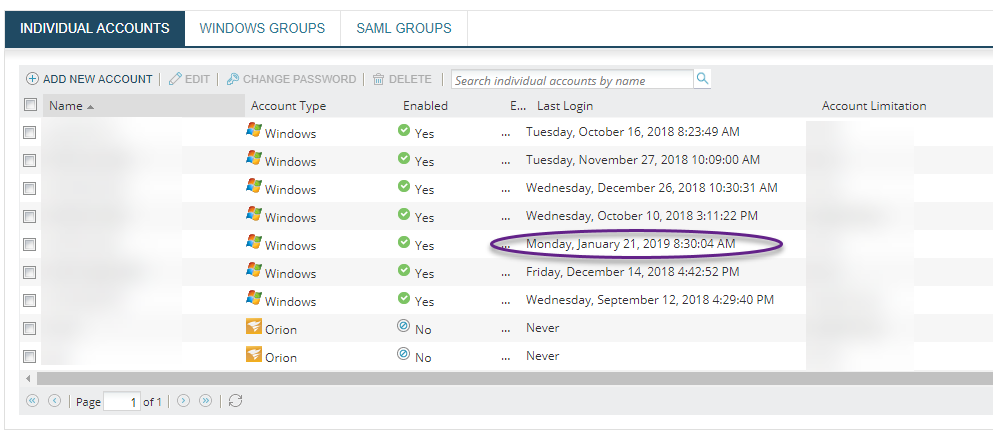Open the Individual Accounts tab
This screenshot has height=438, width=993.
point(95,28)
